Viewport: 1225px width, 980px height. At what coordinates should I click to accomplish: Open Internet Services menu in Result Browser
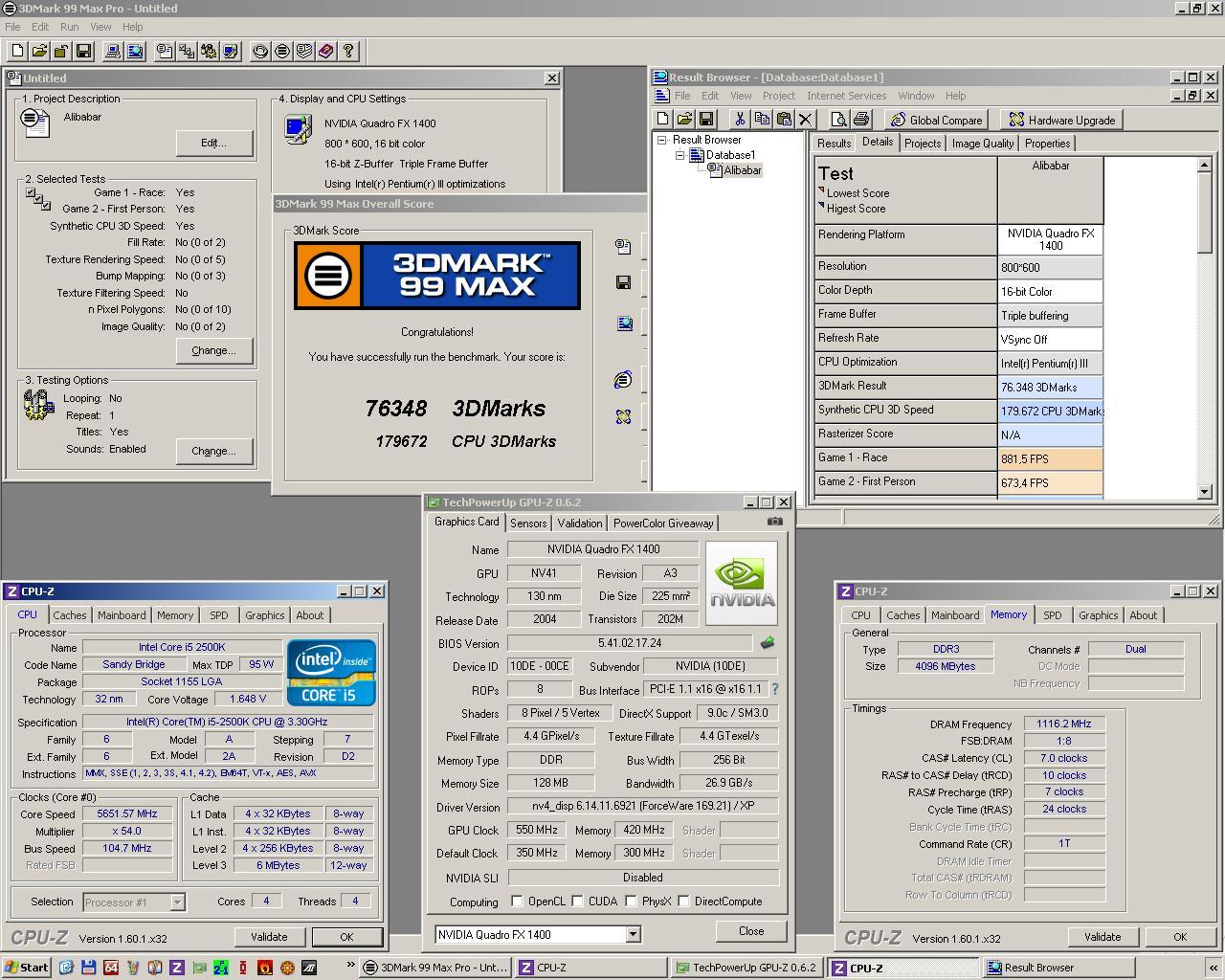[846, 96]
